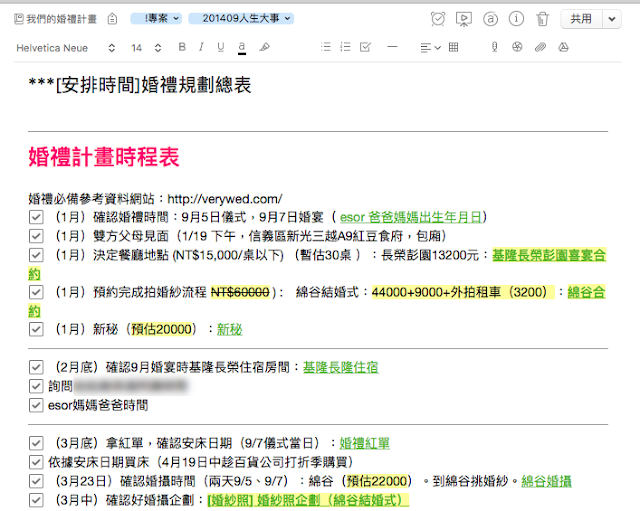Open esor 爸爸媽媽出生年月日 link

[411, 217]
